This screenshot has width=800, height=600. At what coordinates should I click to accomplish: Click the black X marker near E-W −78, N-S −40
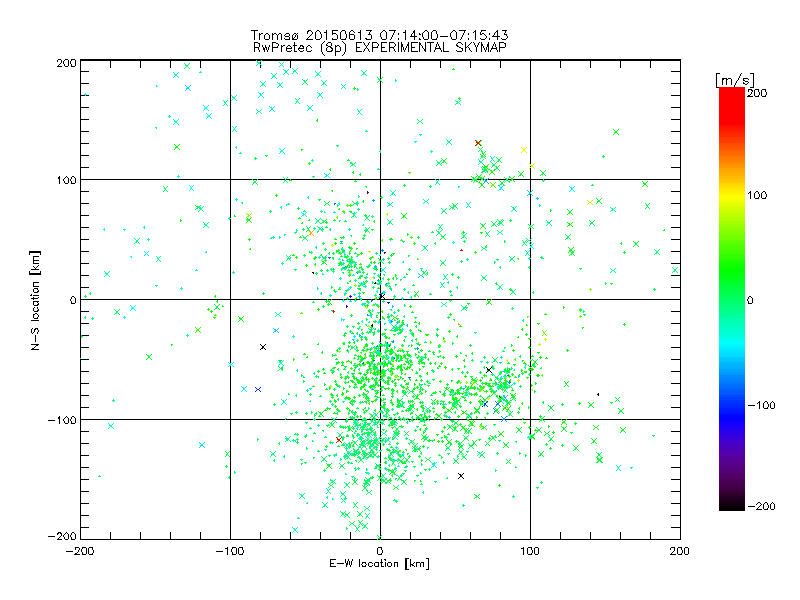tap(263, 347)
